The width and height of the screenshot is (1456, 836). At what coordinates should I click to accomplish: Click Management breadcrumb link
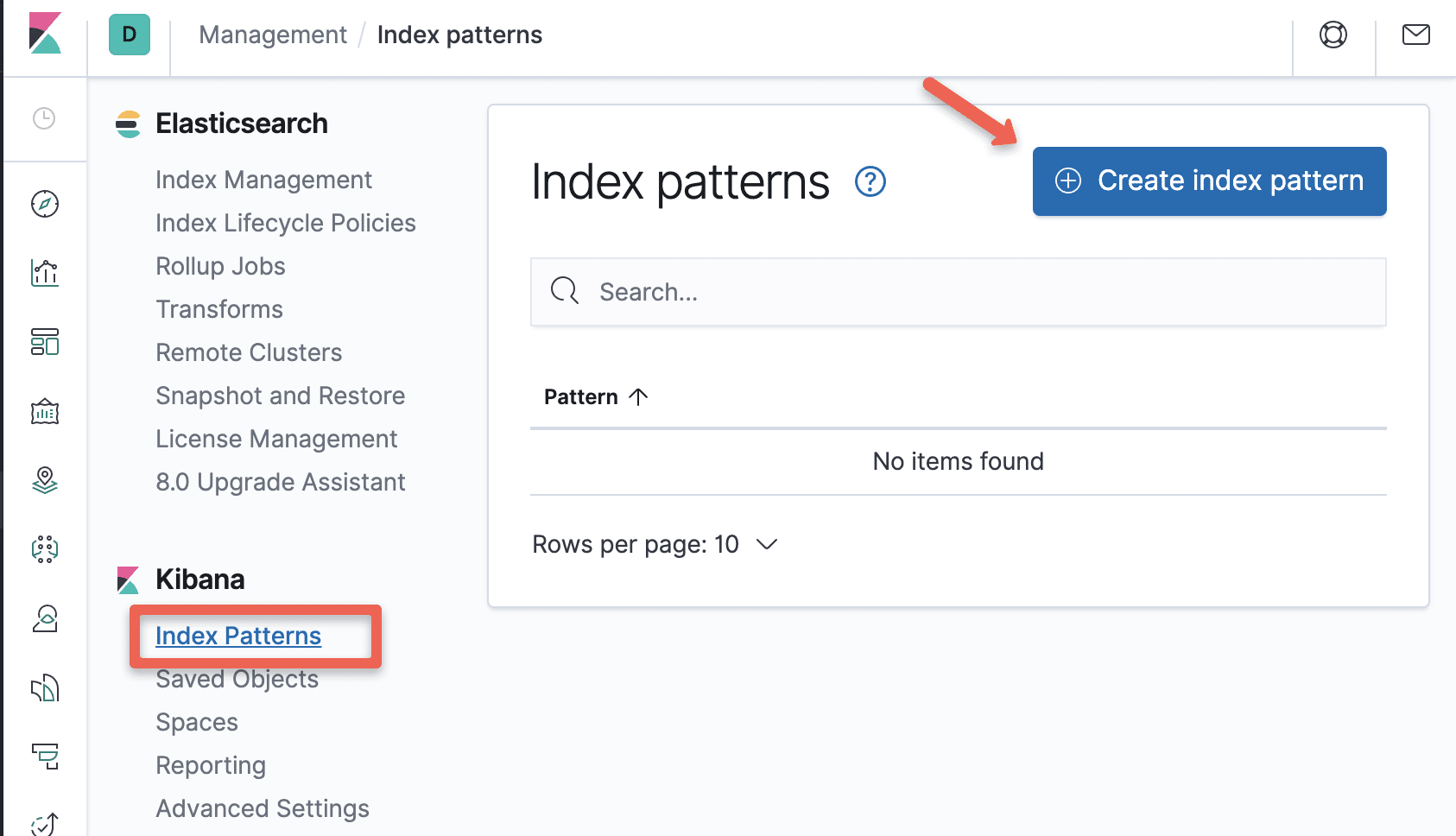[x=272, y=35]
